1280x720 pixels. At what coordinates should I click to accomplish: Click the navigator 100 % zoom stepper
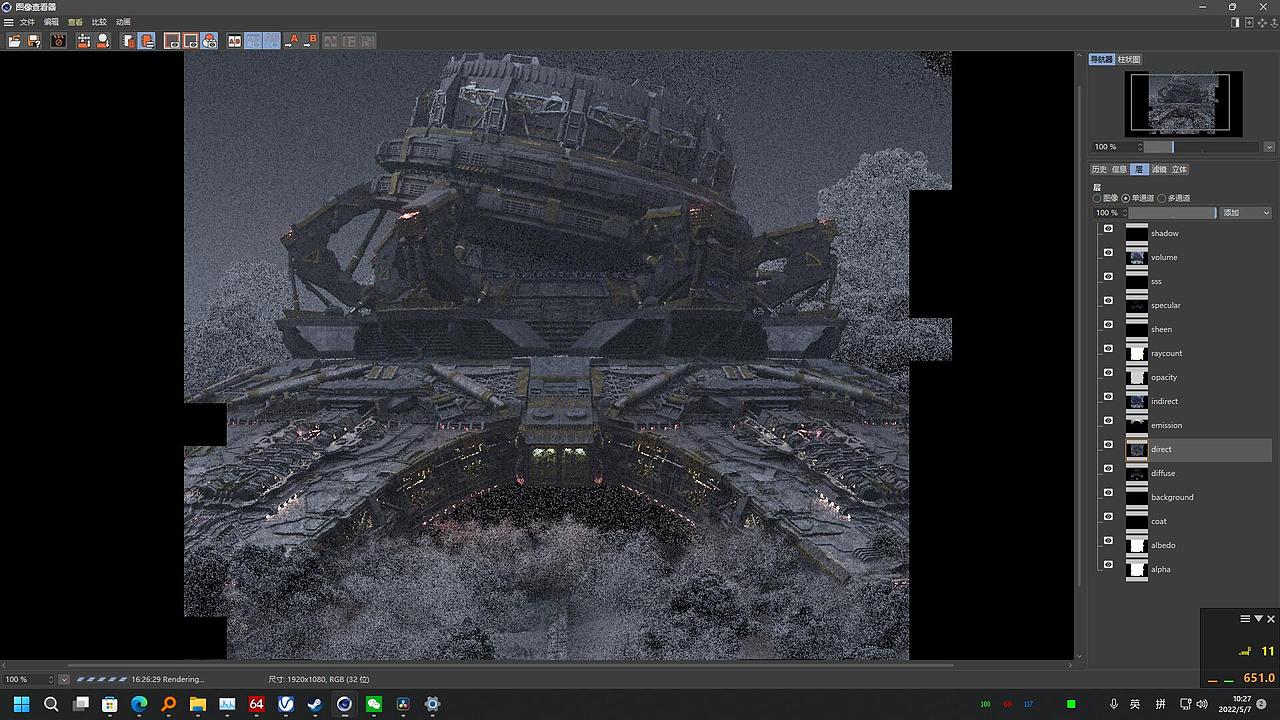point(1140,147)
